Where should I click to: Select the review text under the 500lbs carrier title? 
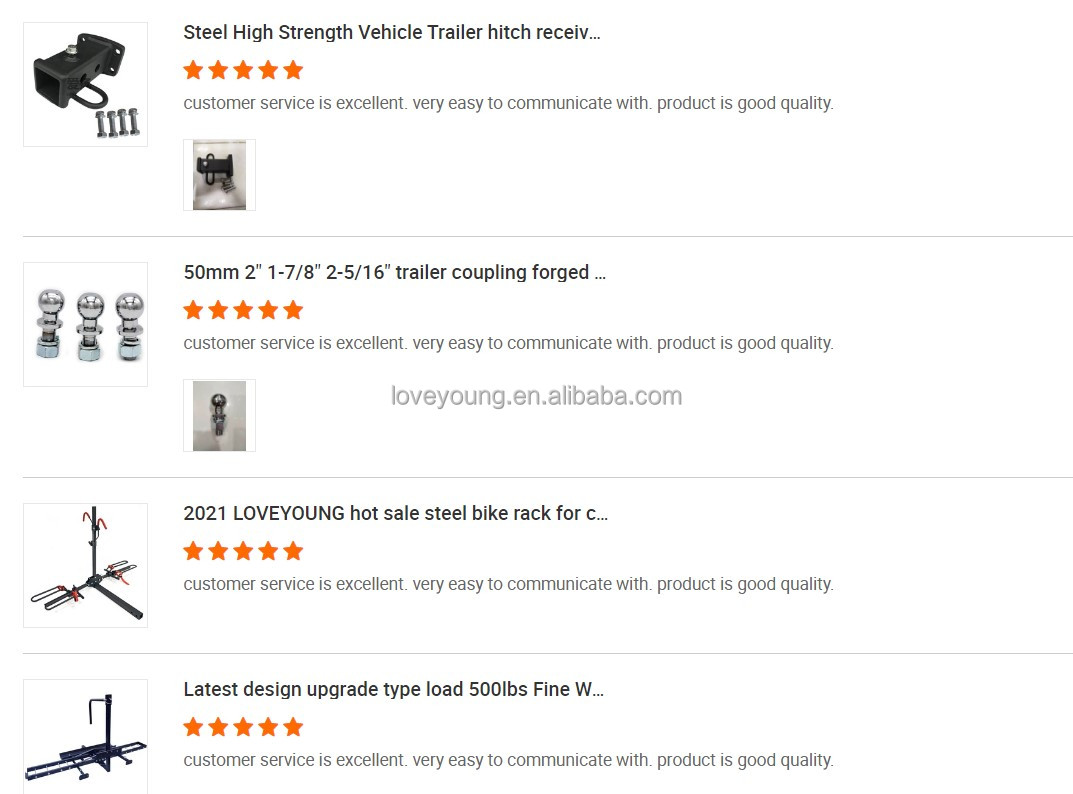tap(508, 760)
